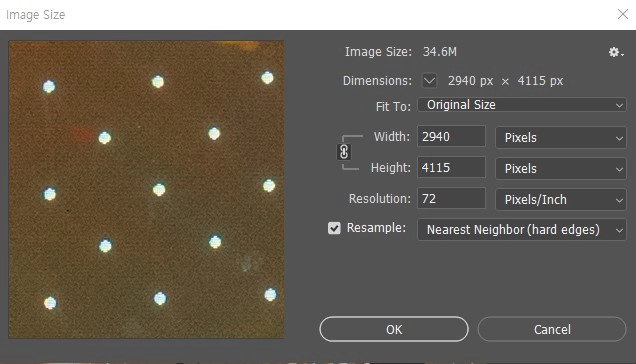Click the Resolution input field
Image resolution: width=636 pixels, height=364 pixels.
pyautogui.click(x=451, y=198)
